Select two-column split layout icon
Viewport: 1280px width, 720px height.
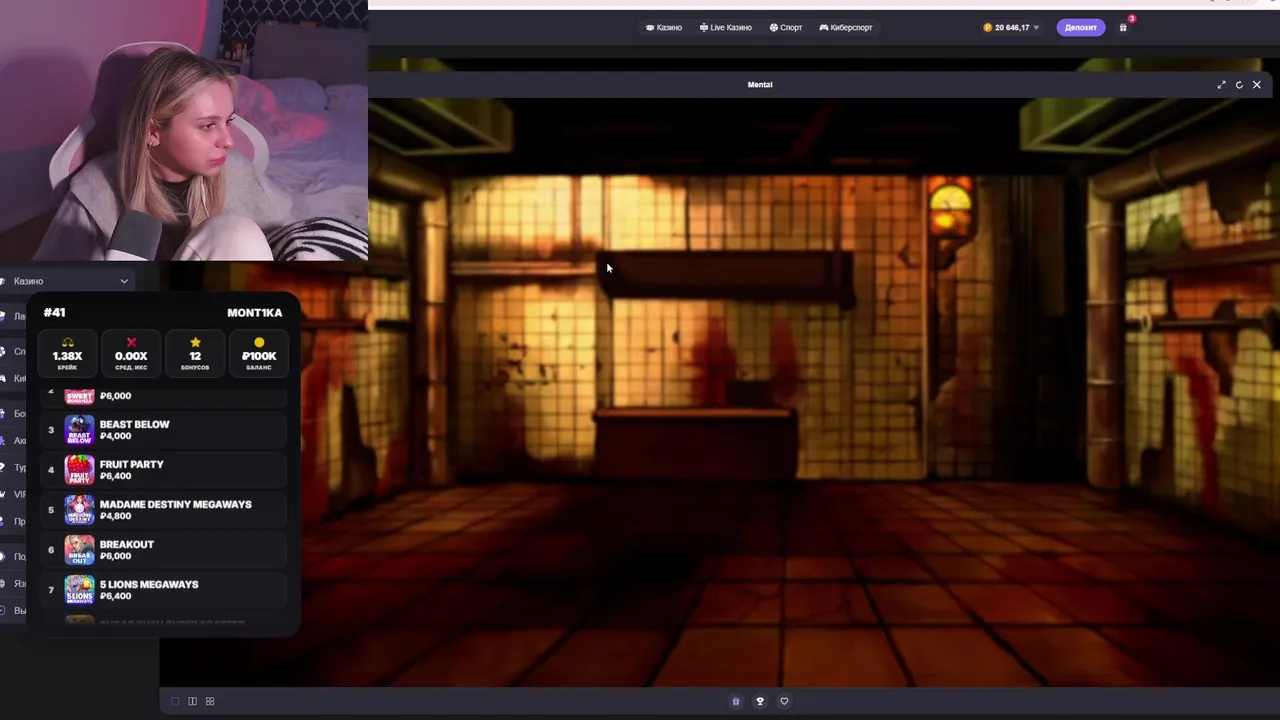click(x=193, y=701)
